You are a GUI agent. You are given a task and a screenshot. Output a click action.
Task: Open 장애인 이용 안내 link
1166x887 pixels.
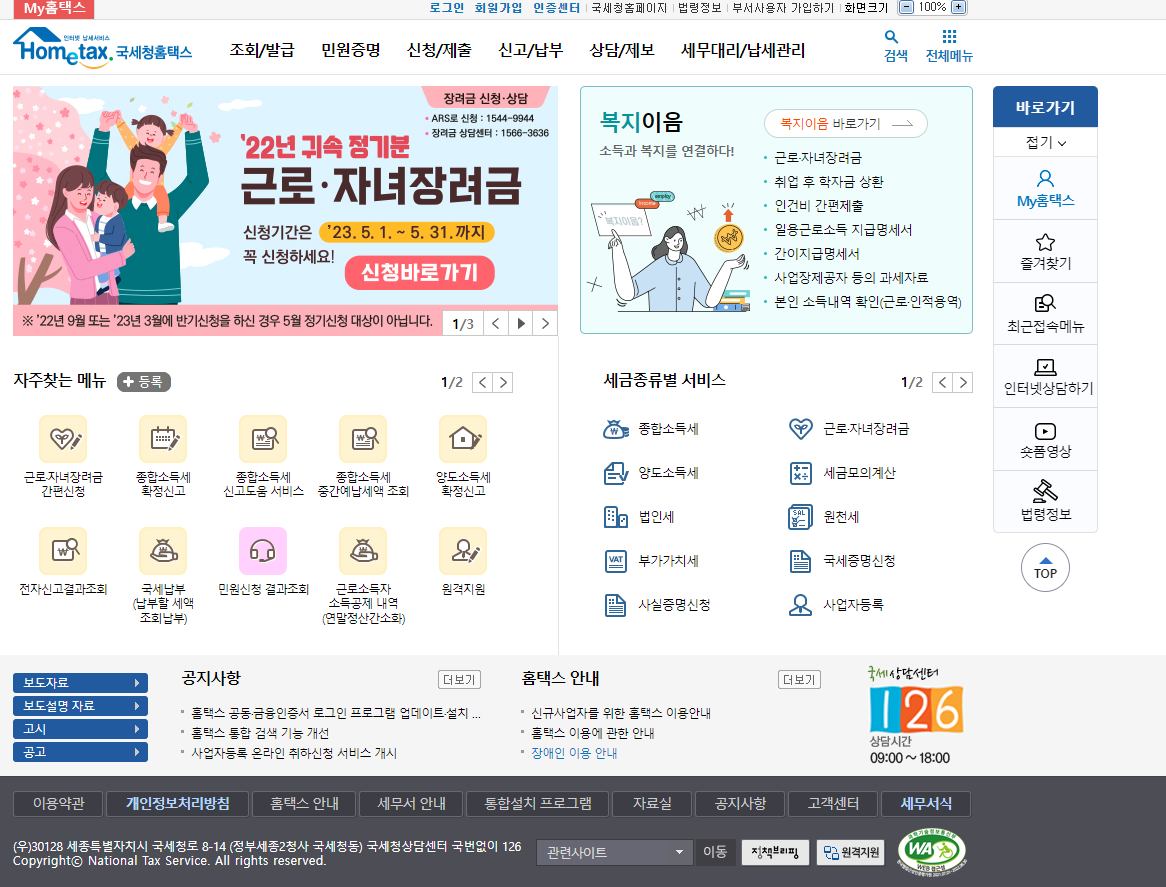(574, 753)
